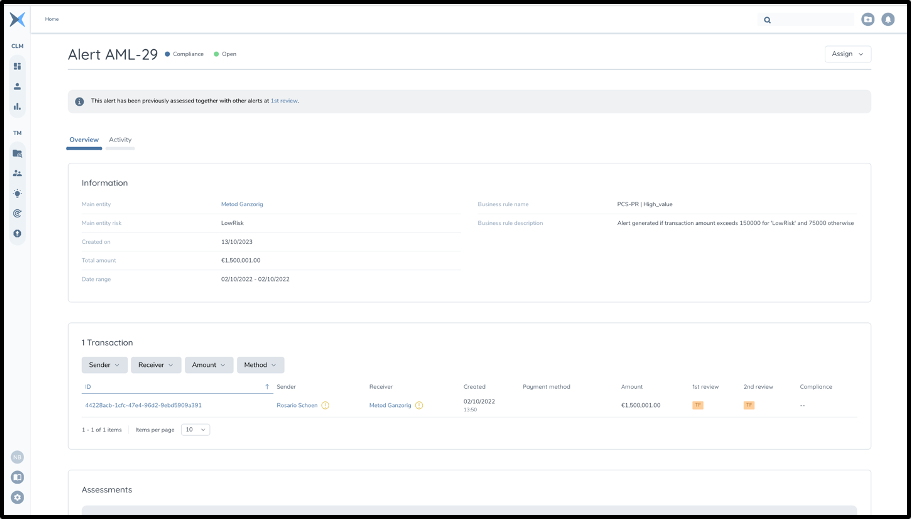Open the lightbulb icon in sidebar
The height and width of the screenshot is (520, 912).
pyautogui.click(x=17, y=193)
